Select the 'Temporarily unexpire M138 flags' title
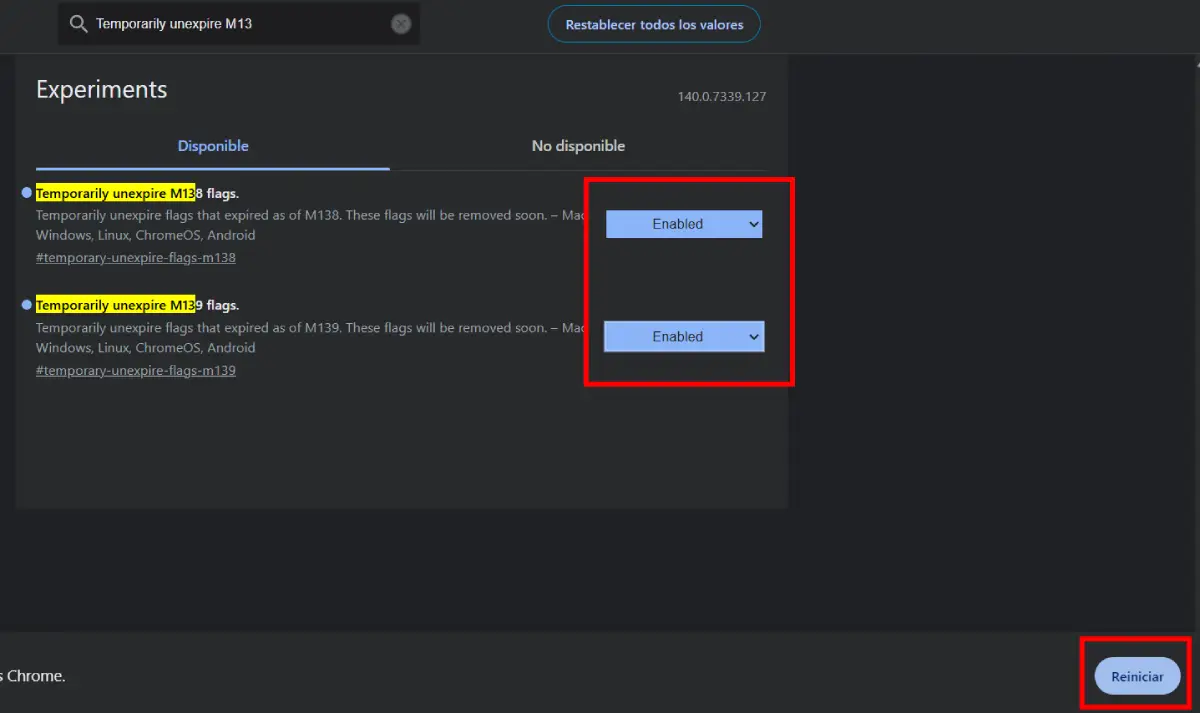The image size is (1200, 713). [x=138, y=193]
